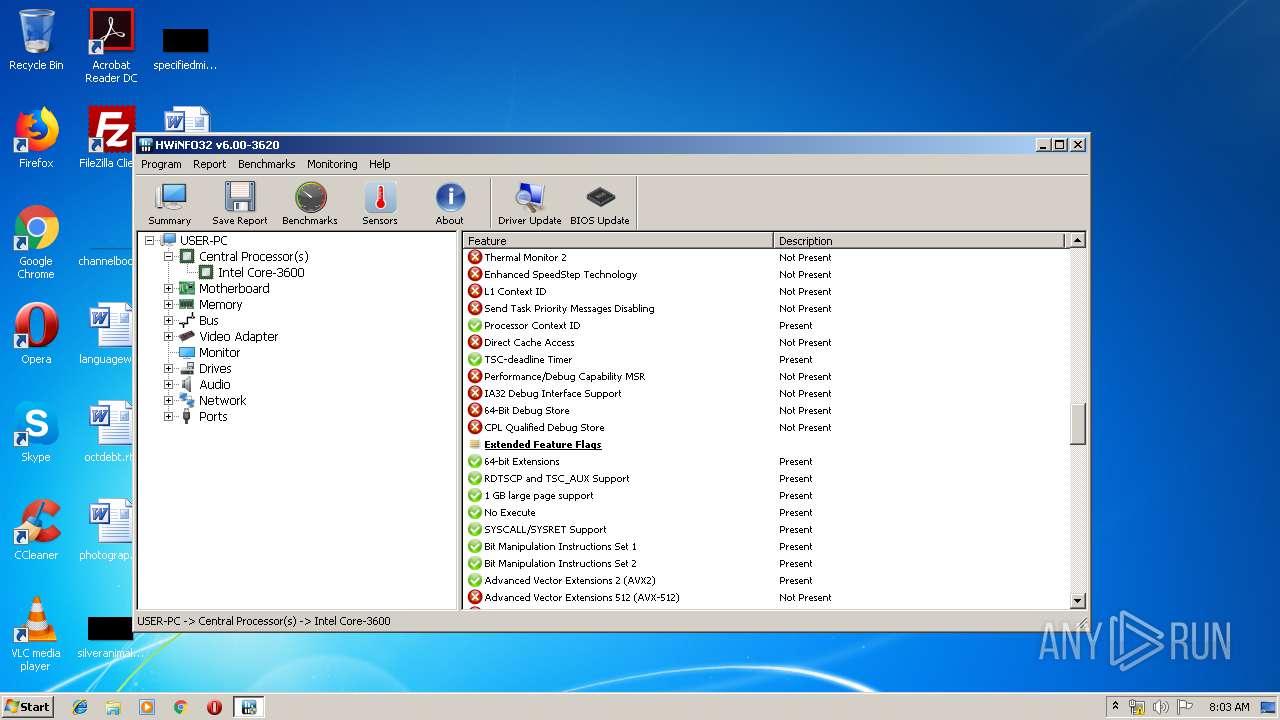This screenshot has height=720, width=1280.
Task: Open Firefox desktop shortcut
Action: 36,138
